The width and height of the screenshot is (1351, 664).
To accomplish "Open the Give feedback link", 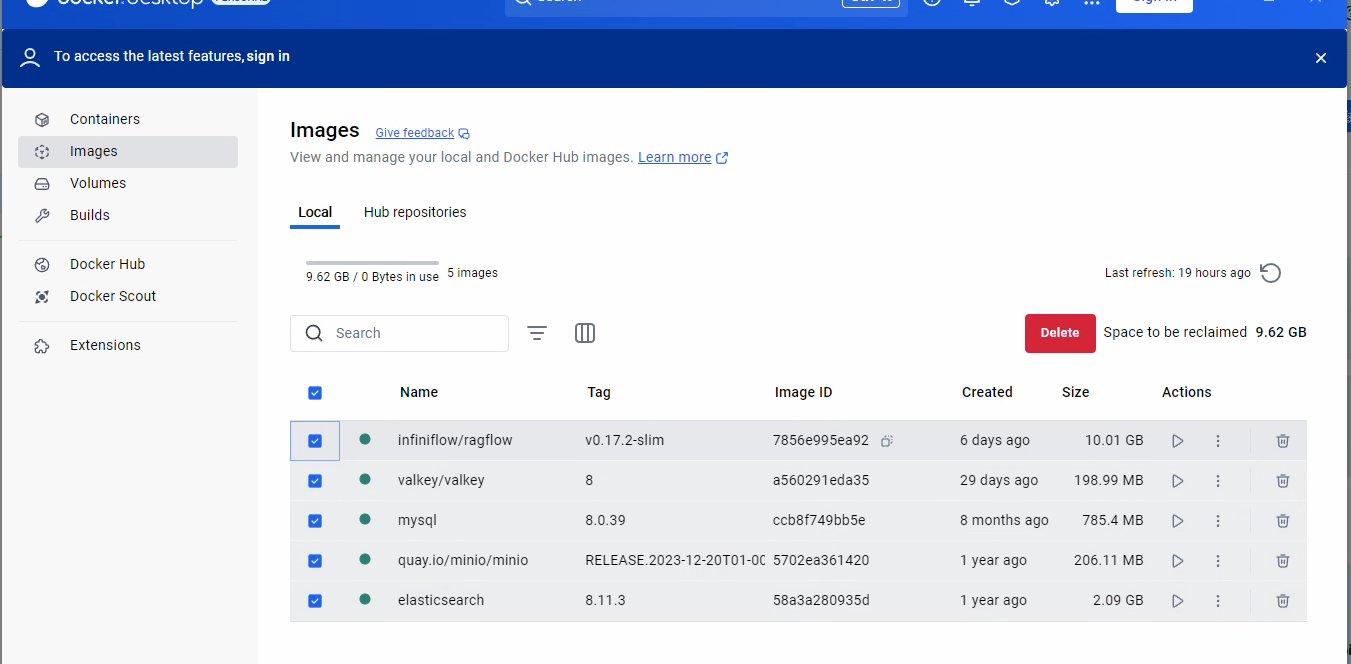I will click(x=422, y=133).
